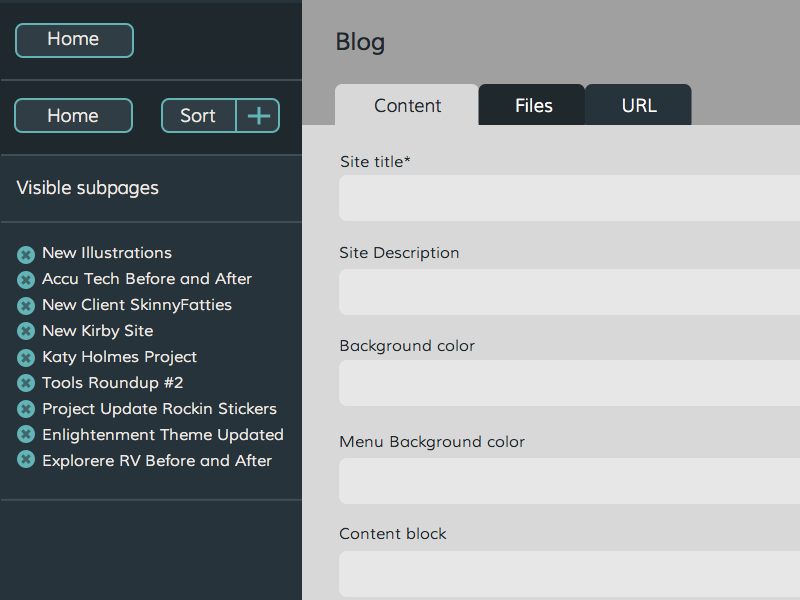
Task: Delete Project Update Rockin Stickers via x icon
Action: coord(26,410)
